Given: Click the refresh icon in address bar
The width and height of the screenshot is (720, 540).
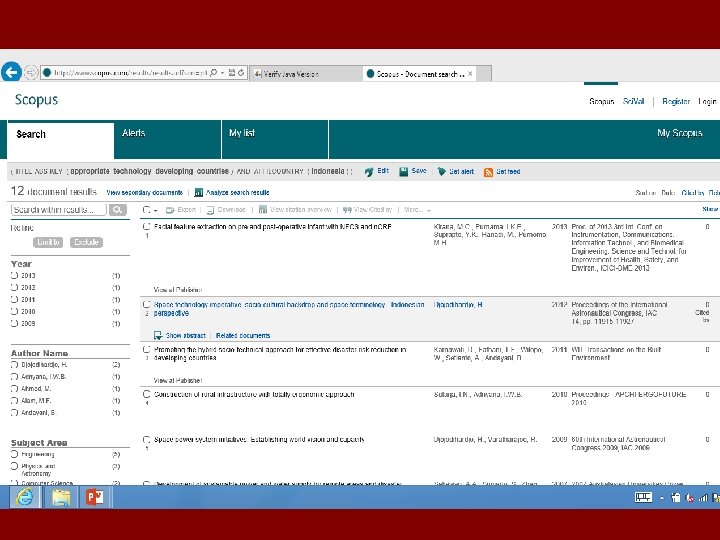Looking at the screenshot, I should coord(241,73).
